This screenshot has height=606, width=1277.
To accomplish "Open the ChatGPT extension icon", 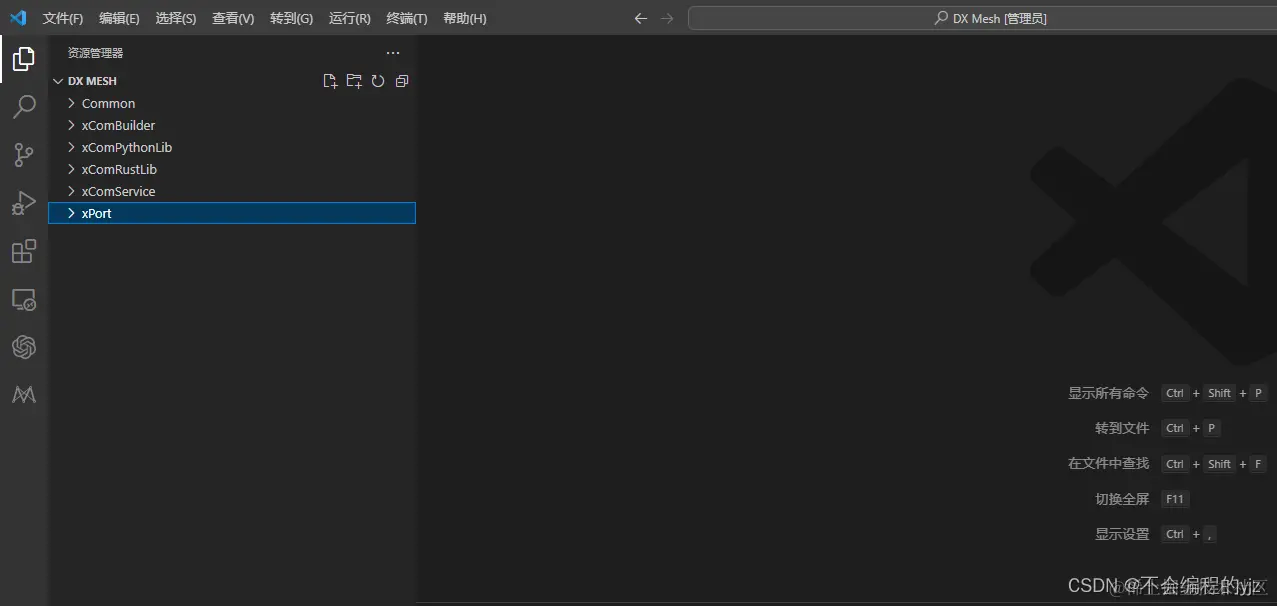I will [24, 347].
